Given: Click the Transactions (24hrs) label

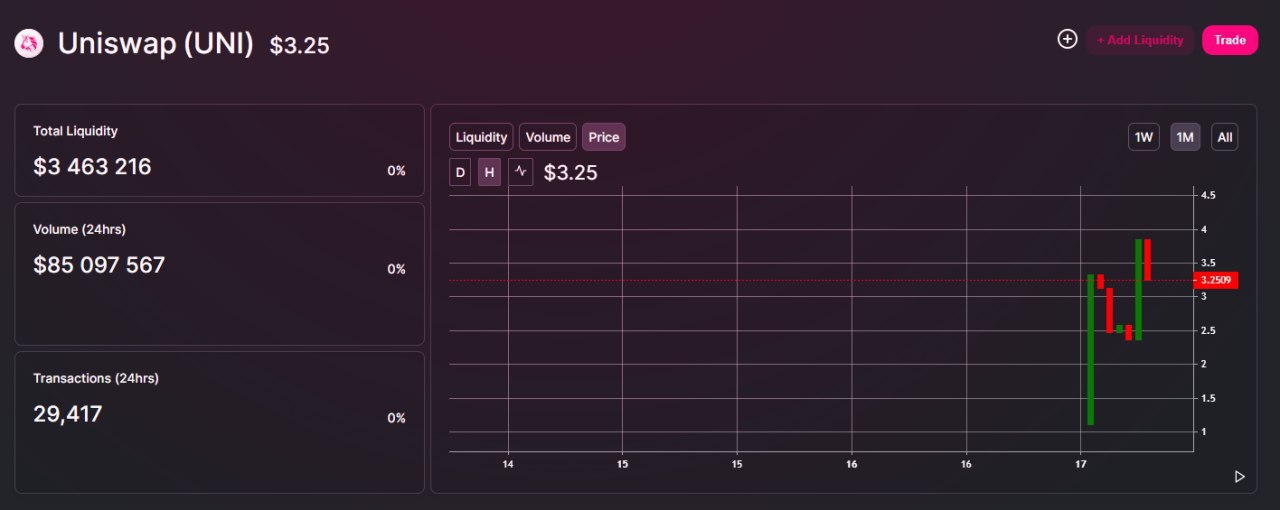Looking at the screenshot, I should tap(96, 379).
